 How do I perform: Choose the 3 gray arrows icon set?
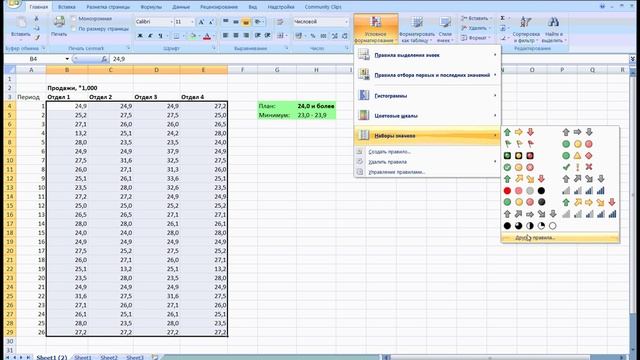click(x=577, y=132)
